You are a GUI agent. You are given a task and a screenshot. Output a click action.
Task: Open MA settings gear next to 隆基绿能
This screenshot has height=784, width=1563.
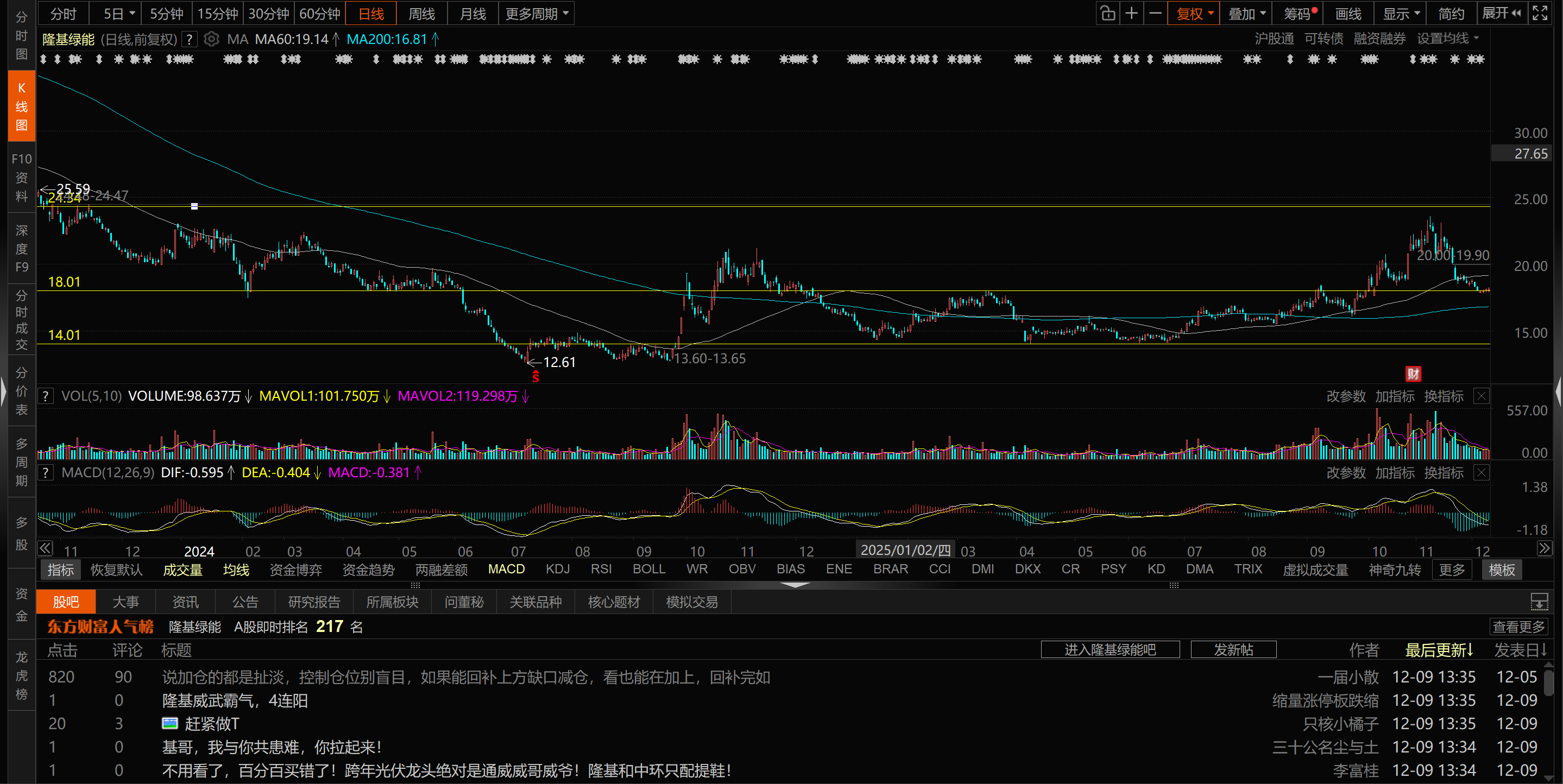pyautogui.click(x=211, y=40)
